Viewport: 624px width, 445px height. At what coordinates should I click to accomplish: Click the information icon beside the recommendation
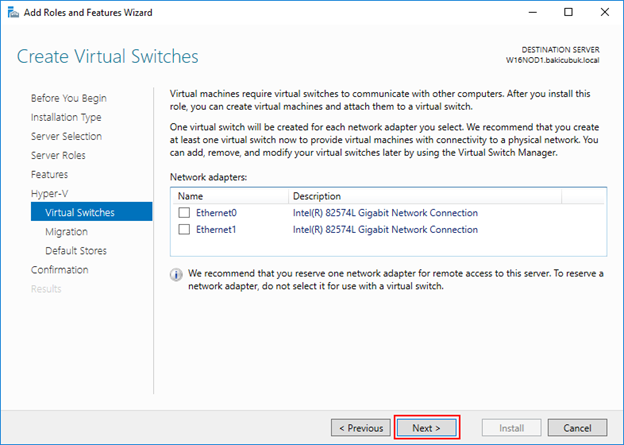point(176,275)
